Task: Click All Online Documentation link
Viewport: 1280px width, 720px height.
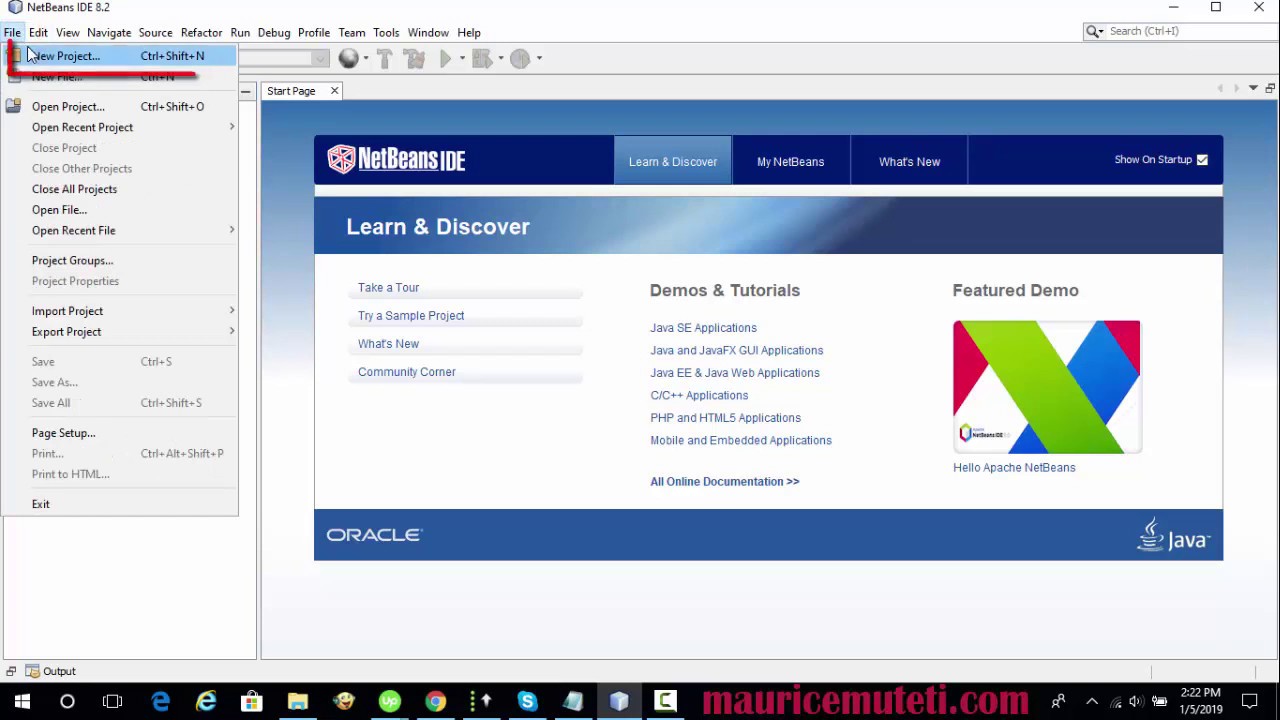Action: pyautogui.click(x=724, y=482)
